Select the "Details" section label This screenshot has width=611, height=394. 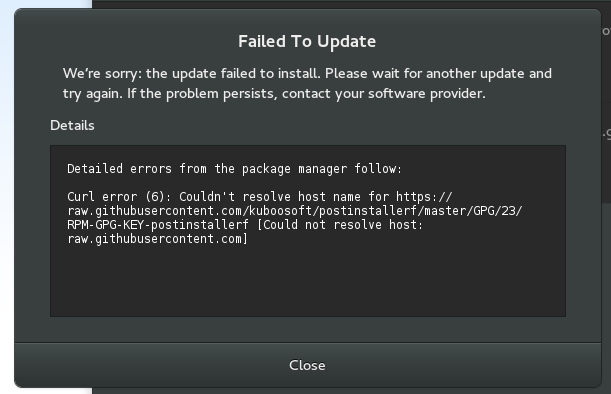point(72,125)
